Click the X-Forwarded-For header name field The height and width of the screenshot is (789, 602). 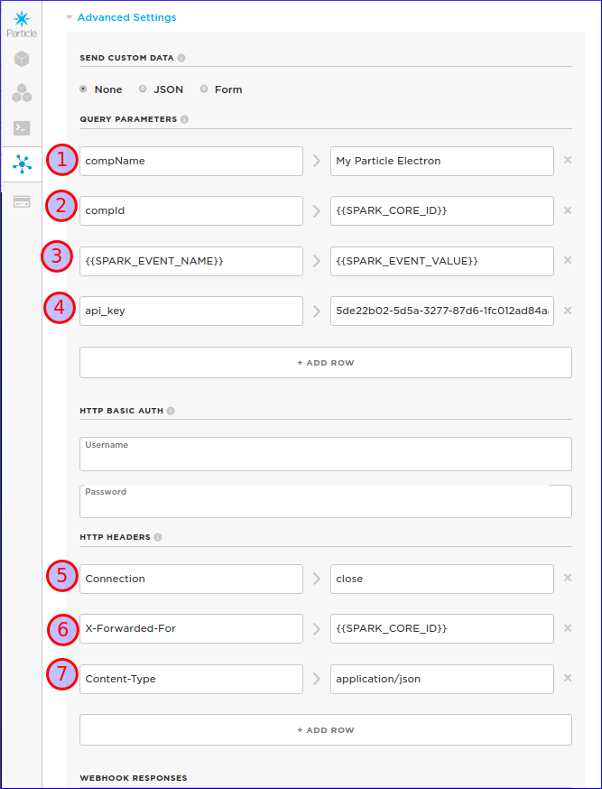pyautogui.click(x=191, y=628)
